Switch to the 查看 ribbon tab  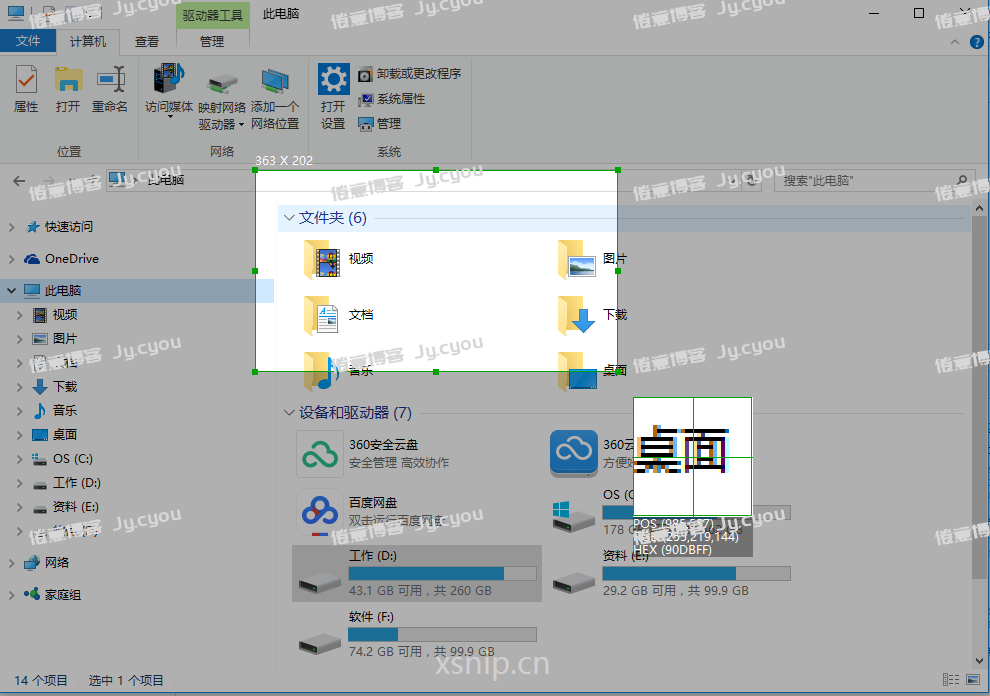coord(147,42)
